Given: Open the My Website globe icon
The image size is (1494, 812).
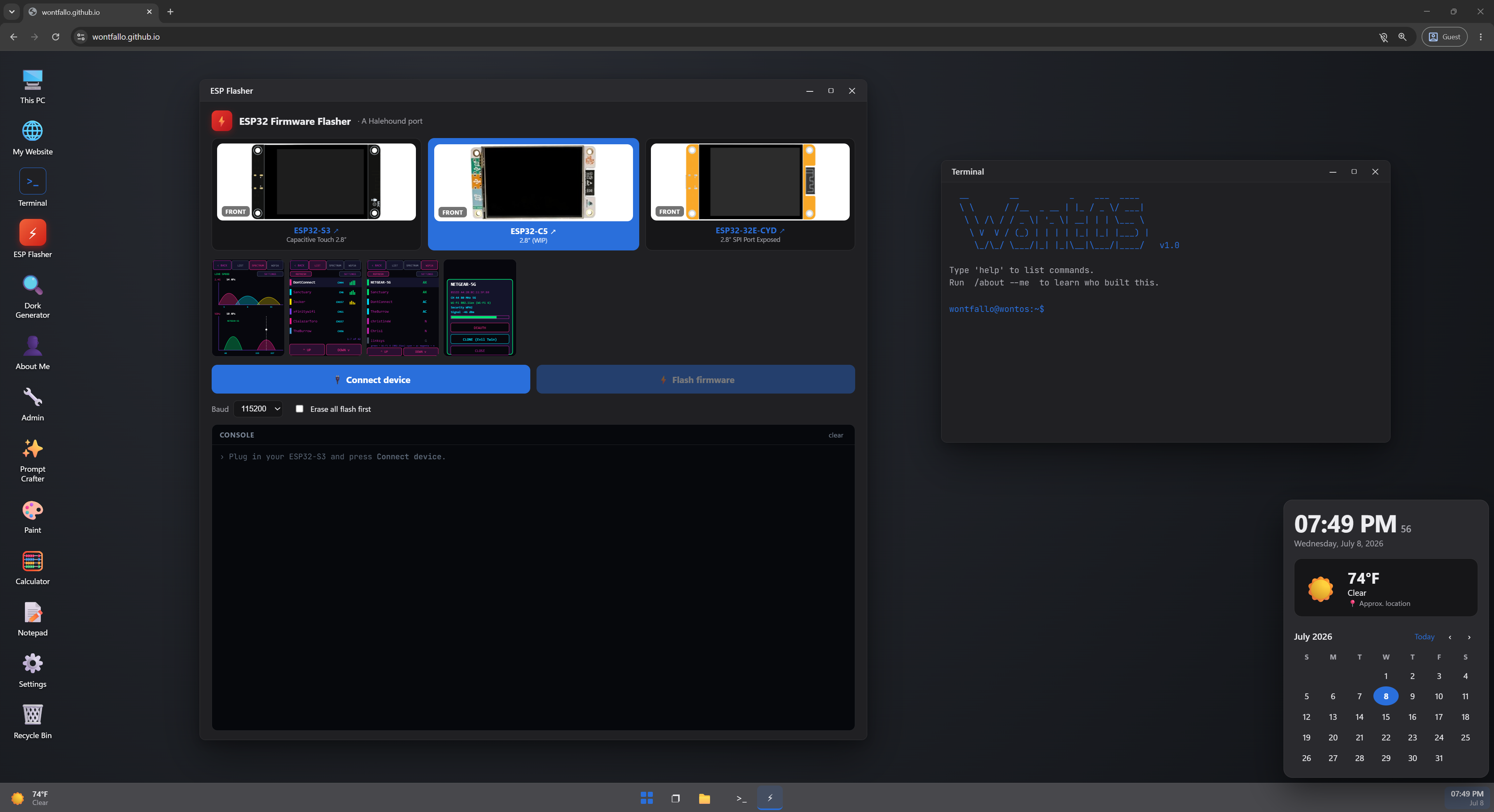Looking at the screenshot, I should click(x=32, y=138).
